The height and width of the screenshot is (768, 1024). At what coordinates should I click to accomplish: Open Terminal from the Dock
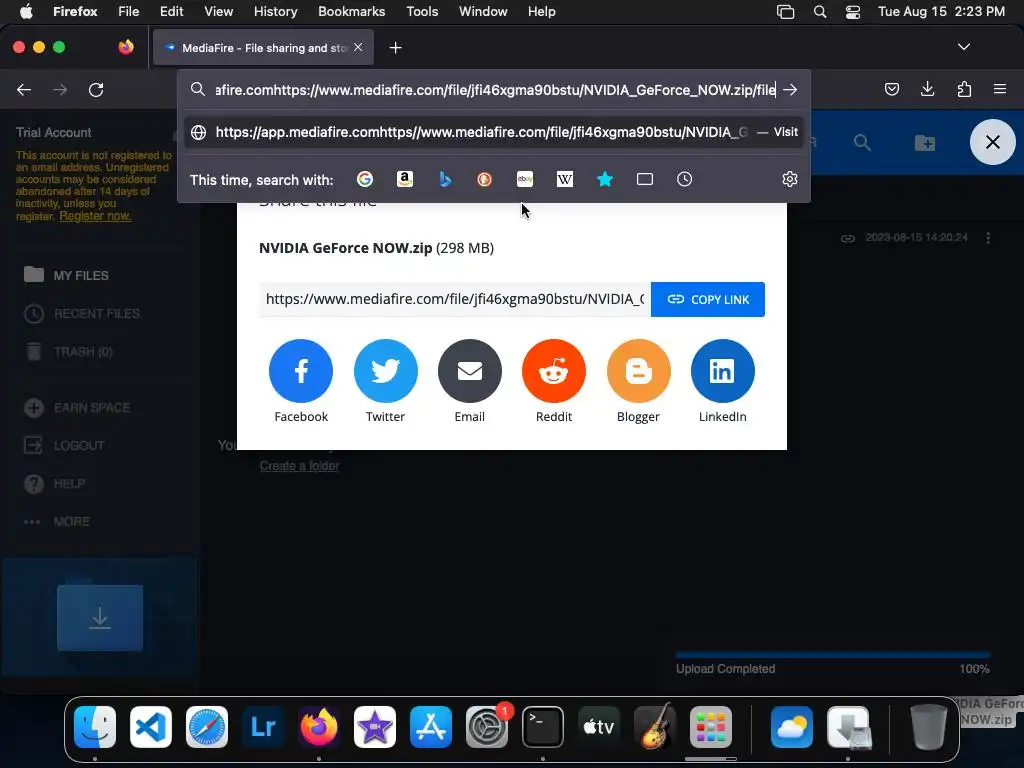tap(543, 726)
